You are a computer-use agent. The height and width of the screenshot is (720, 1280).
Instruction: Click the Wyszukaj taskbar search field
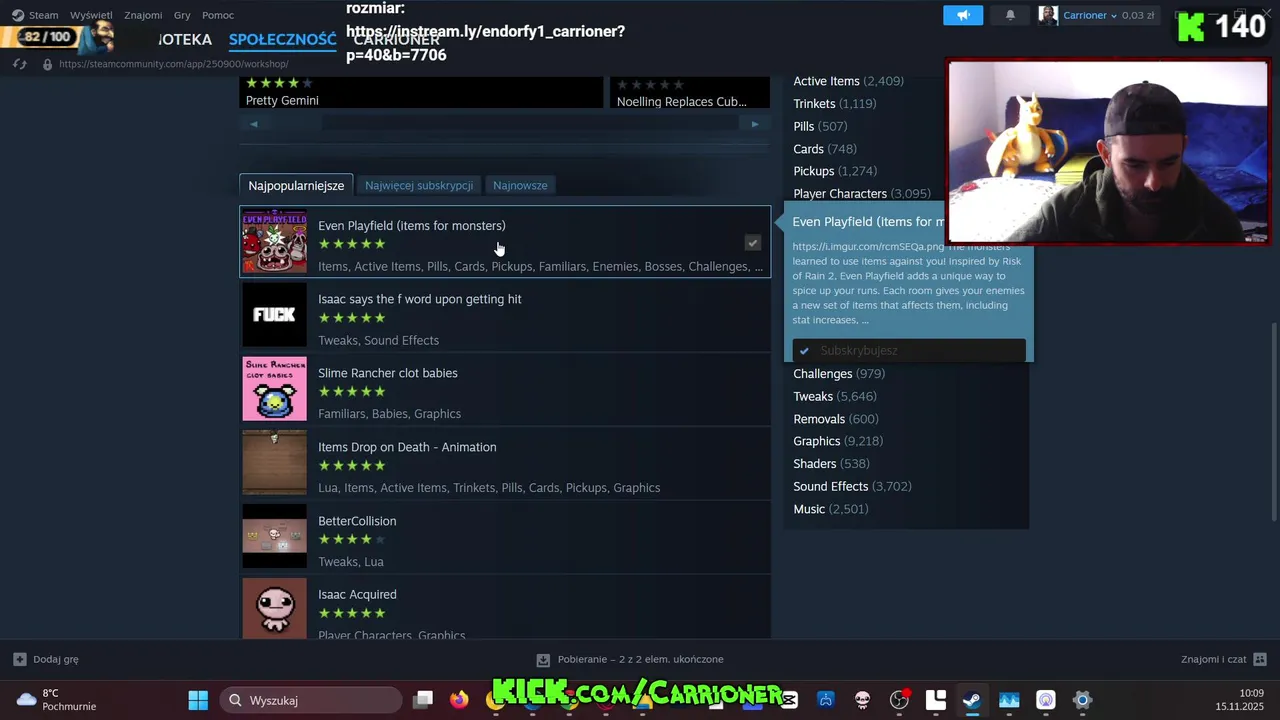pyautogui.click(x=310, y=700)
